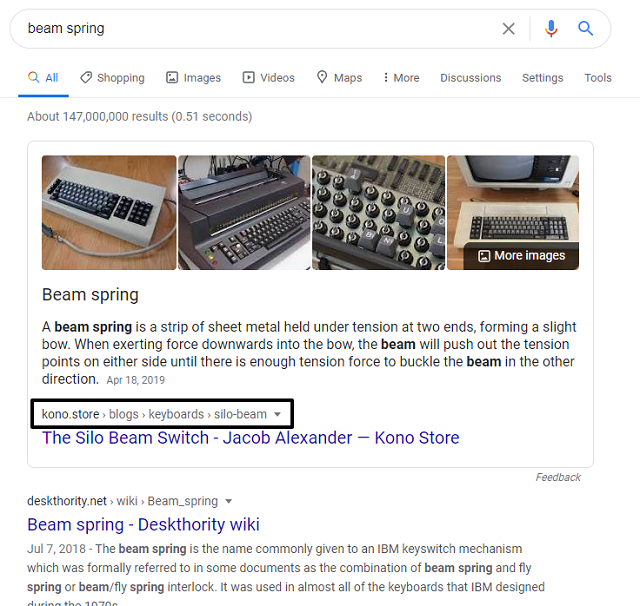The height and width of the screenshot is (606, 640).
Task: Start voice search with microphone icon
Action: [550, 29]
